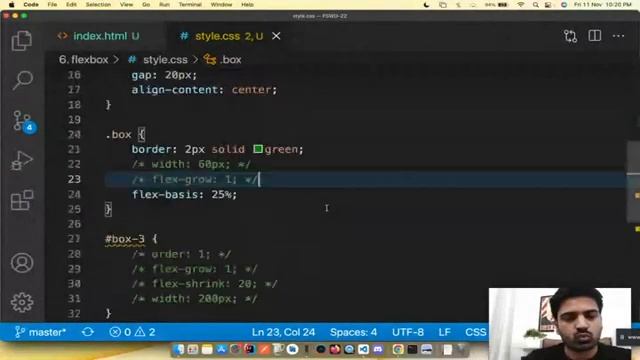Click the webcam video thumbnail
Image resolution: width=640 pixels, height=360 pixels.
click(x=560, y=324)
